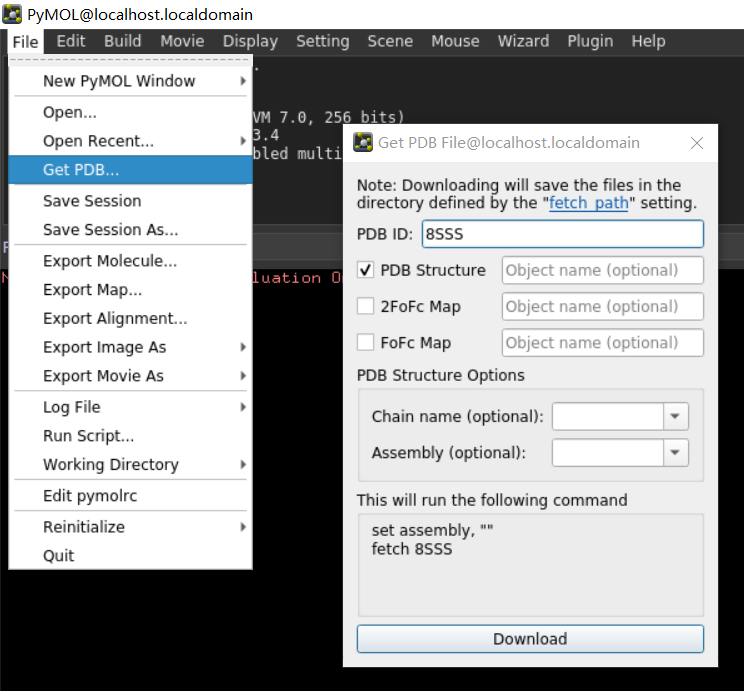This screenshot has height=691, width=744.
Task: Click the dashed tear-off line in File menu
Action: 130,59
